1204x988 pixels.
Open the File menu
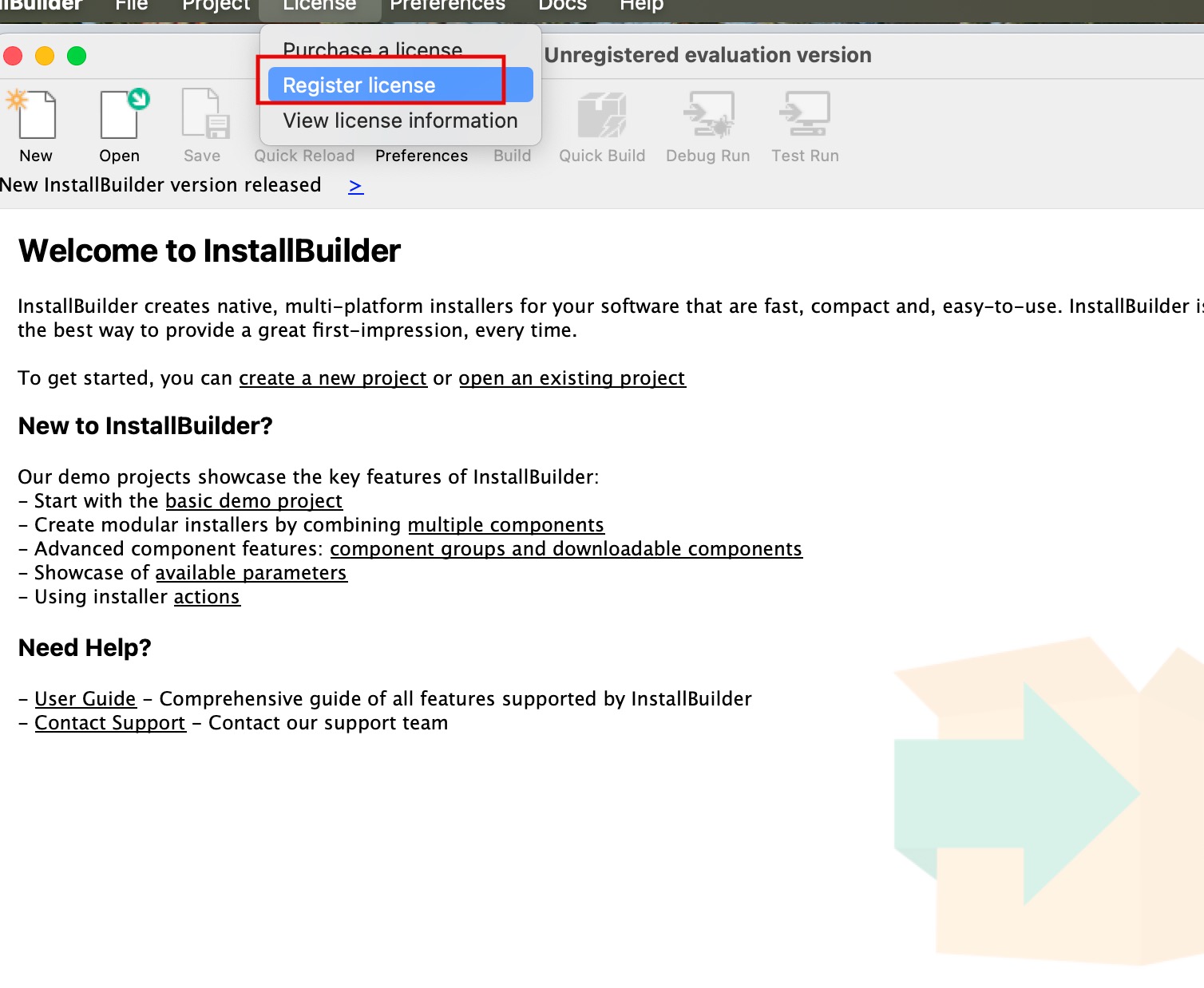pyautogui.click(x=132, y=6)
